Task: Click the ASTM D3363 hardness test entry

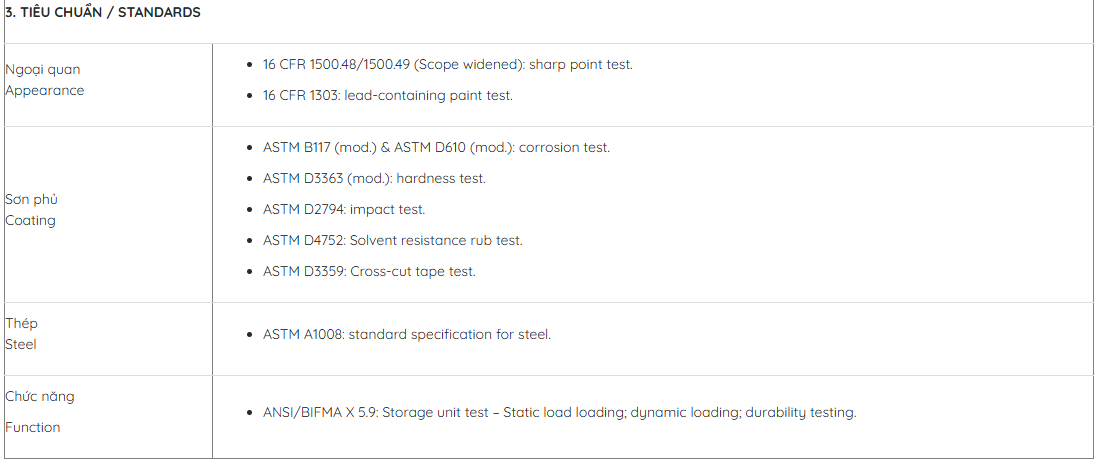Action: (374, 179)
